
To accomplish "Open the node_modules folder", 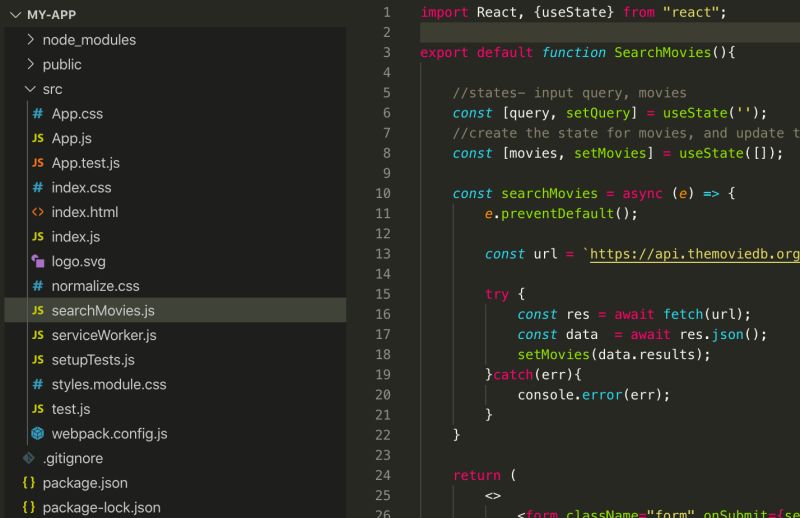I will [x=89, y=40].
